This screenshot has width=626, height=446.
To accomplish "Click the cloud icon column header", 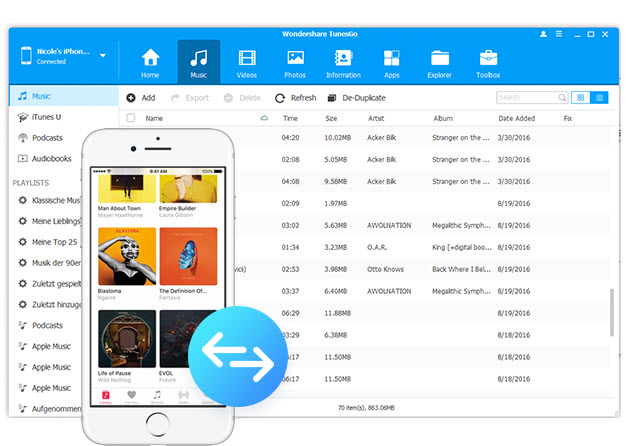I will [264, 118].
